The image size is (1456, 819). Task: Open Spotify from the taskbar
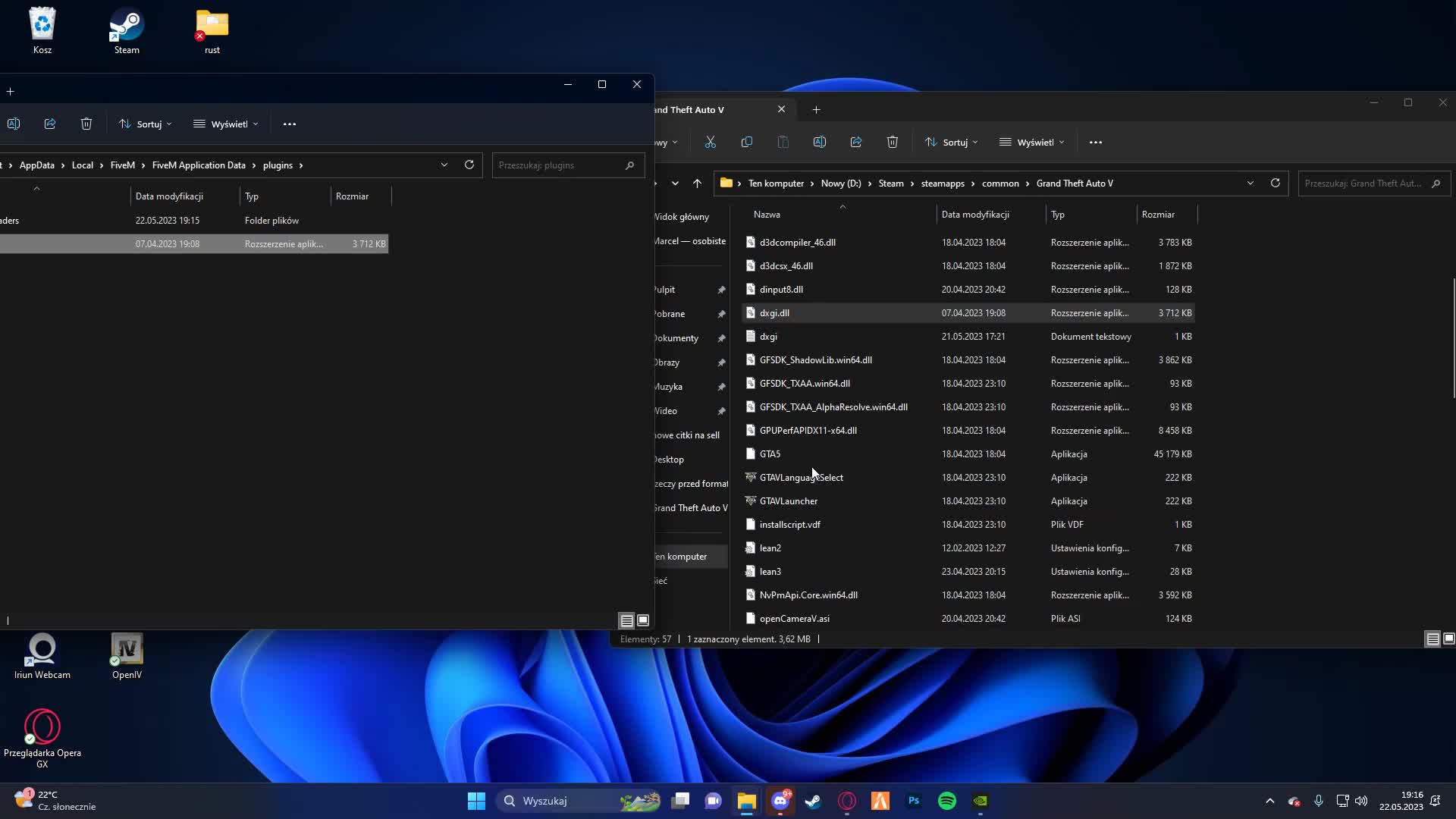(946, 801)
